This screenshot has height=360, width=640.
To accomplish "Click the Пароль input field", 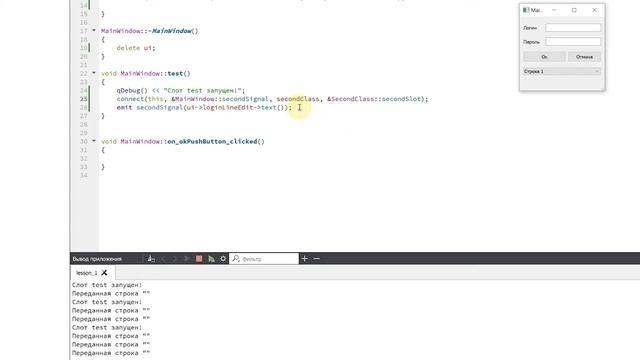I will coord(573,42).
